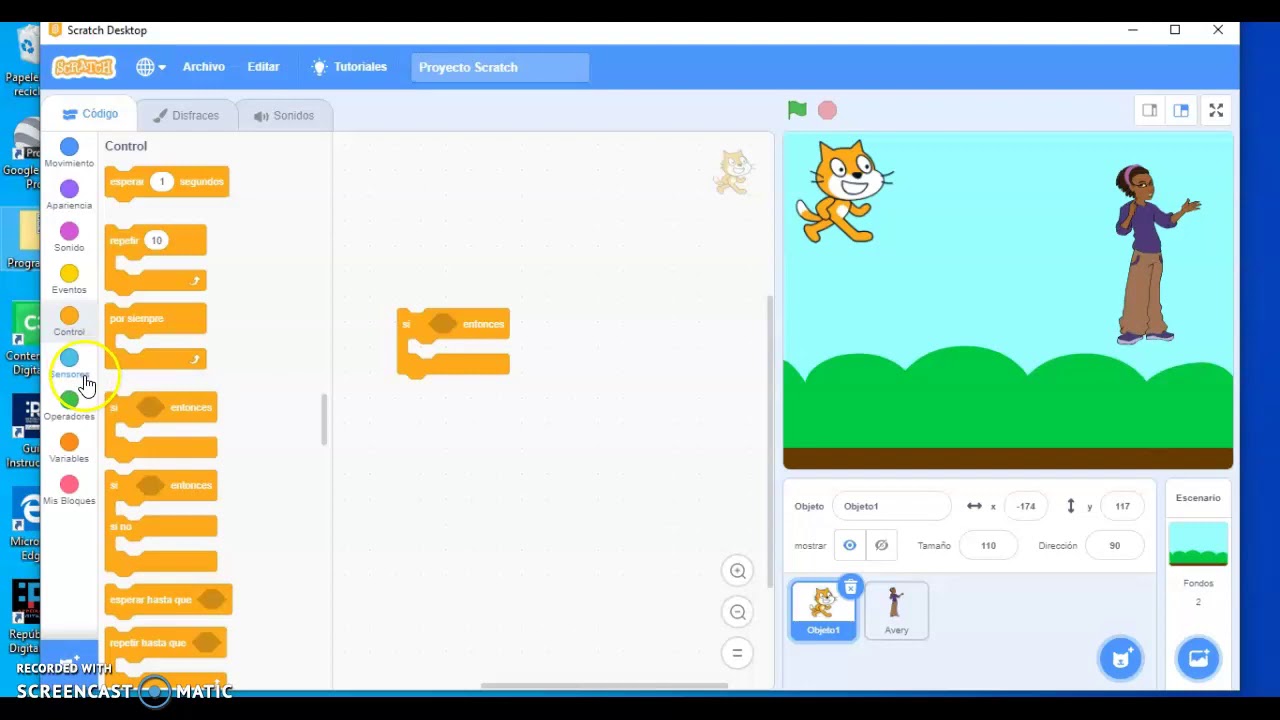Screen dimensions: 1280x720
Task: Click the workspace horizontal scrollbar
Action: coord(604,686)
